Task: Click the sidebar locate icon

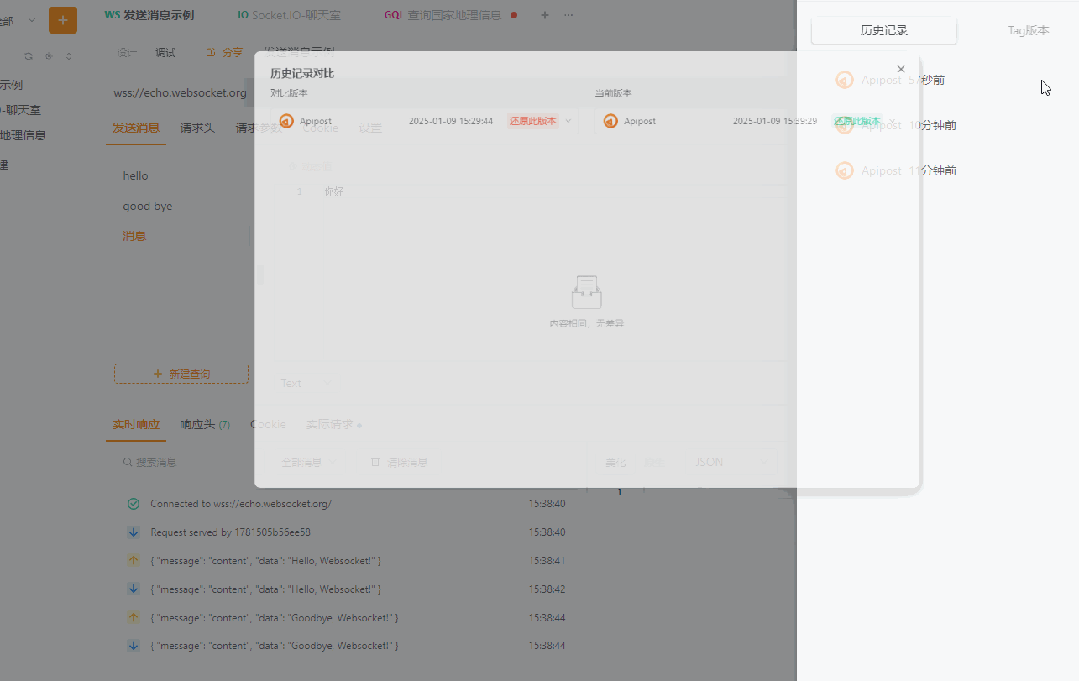Action: (49, 56)
